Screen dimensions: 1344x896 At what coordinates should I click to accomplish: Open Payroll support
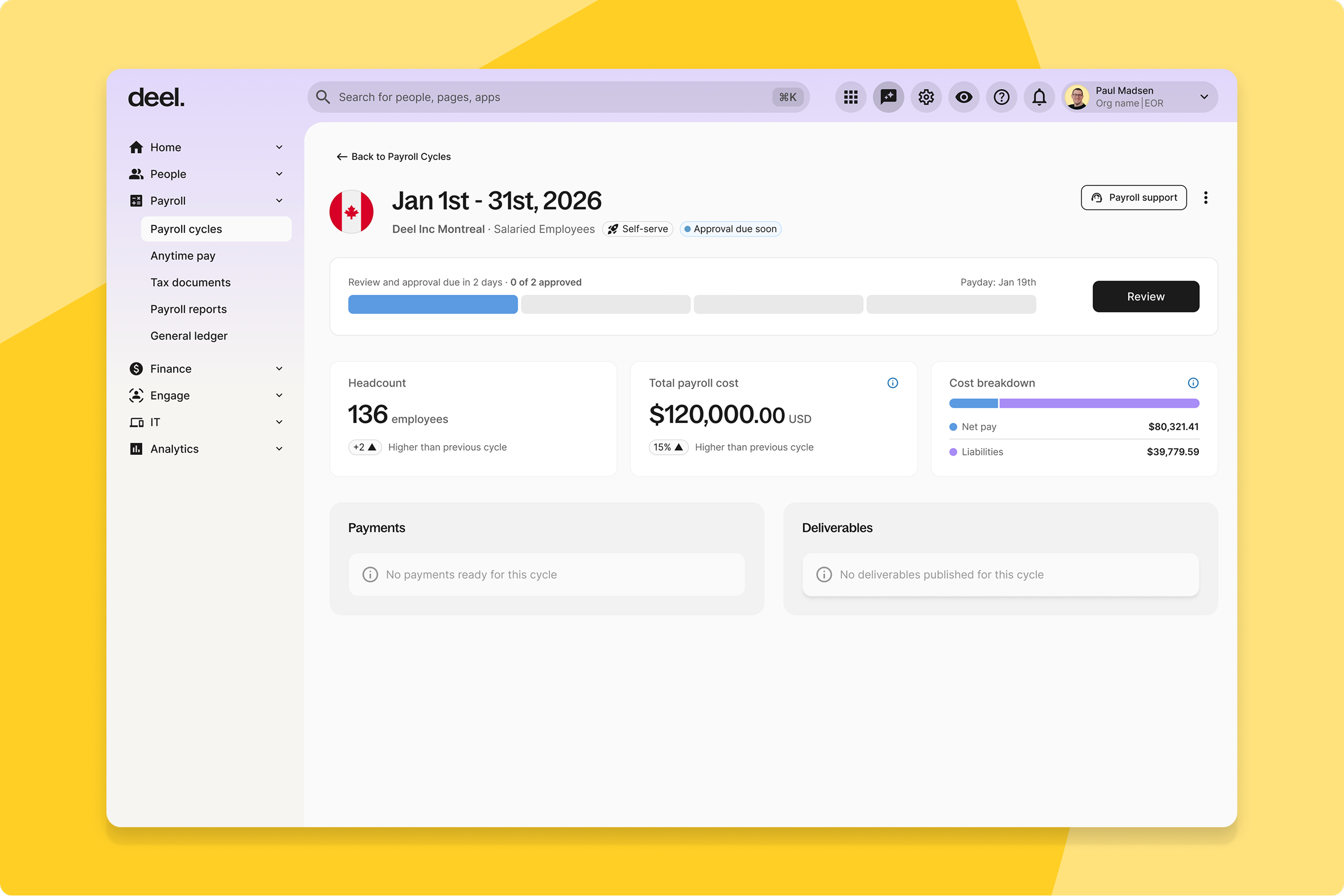pos(1134,198)
